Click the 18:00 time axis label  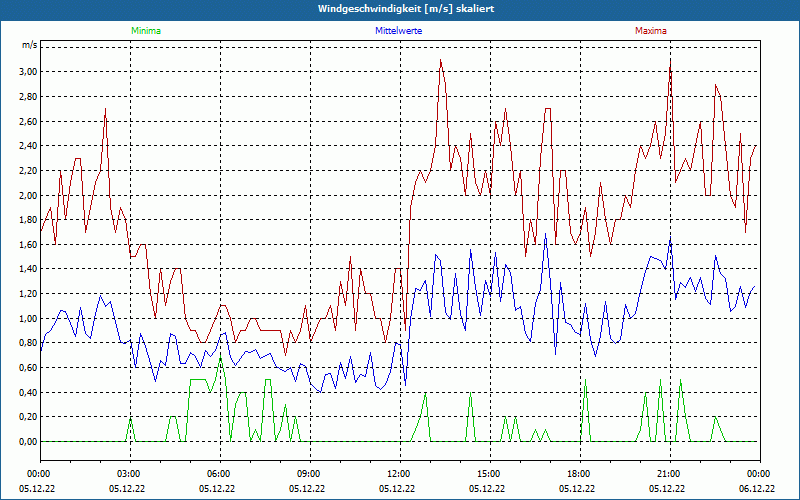point(580,474)
